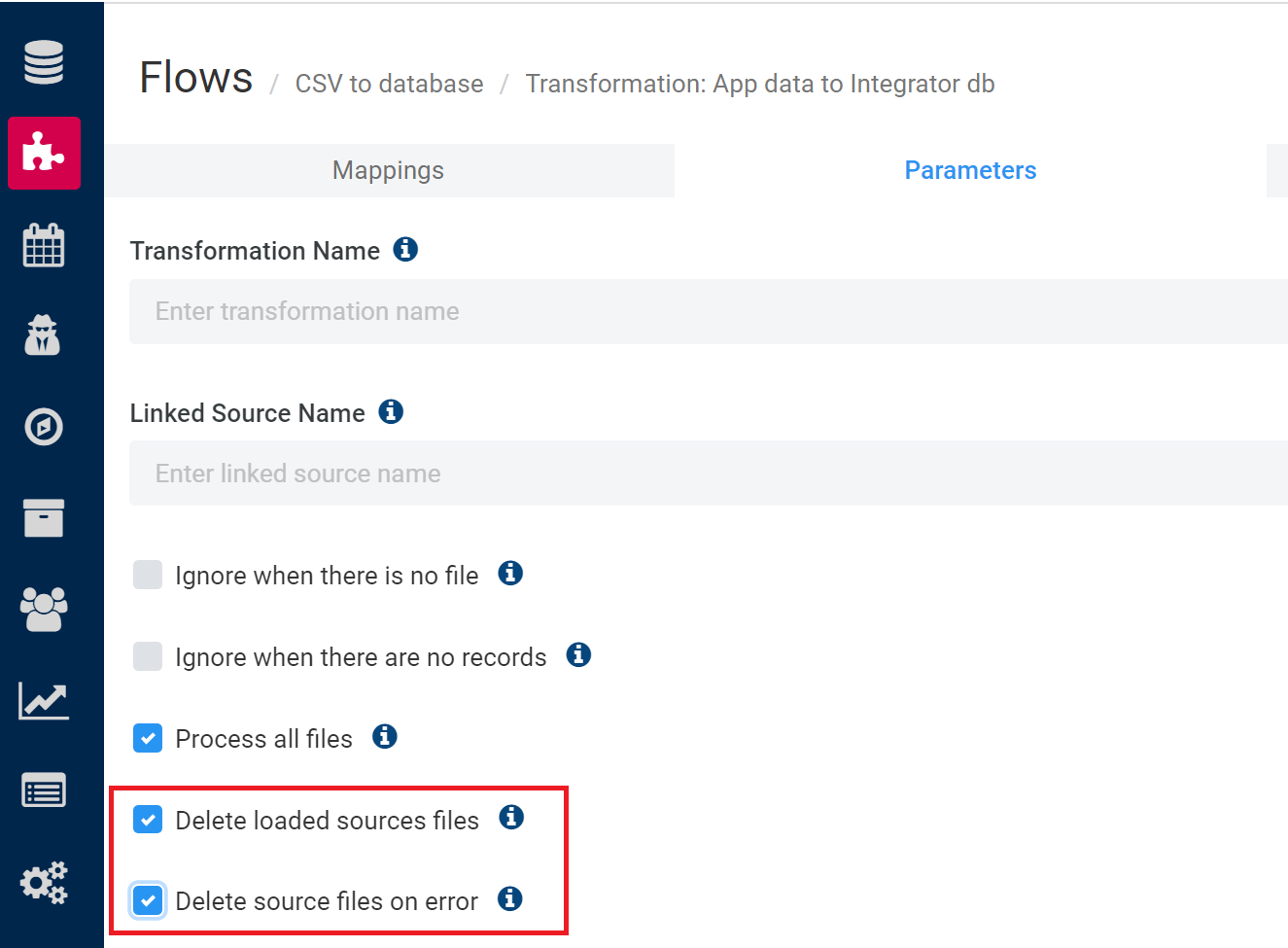Navigate to CSV to database flow via breadcrumb
Viewport: 1288px width, 948px height.
point(389,84)
